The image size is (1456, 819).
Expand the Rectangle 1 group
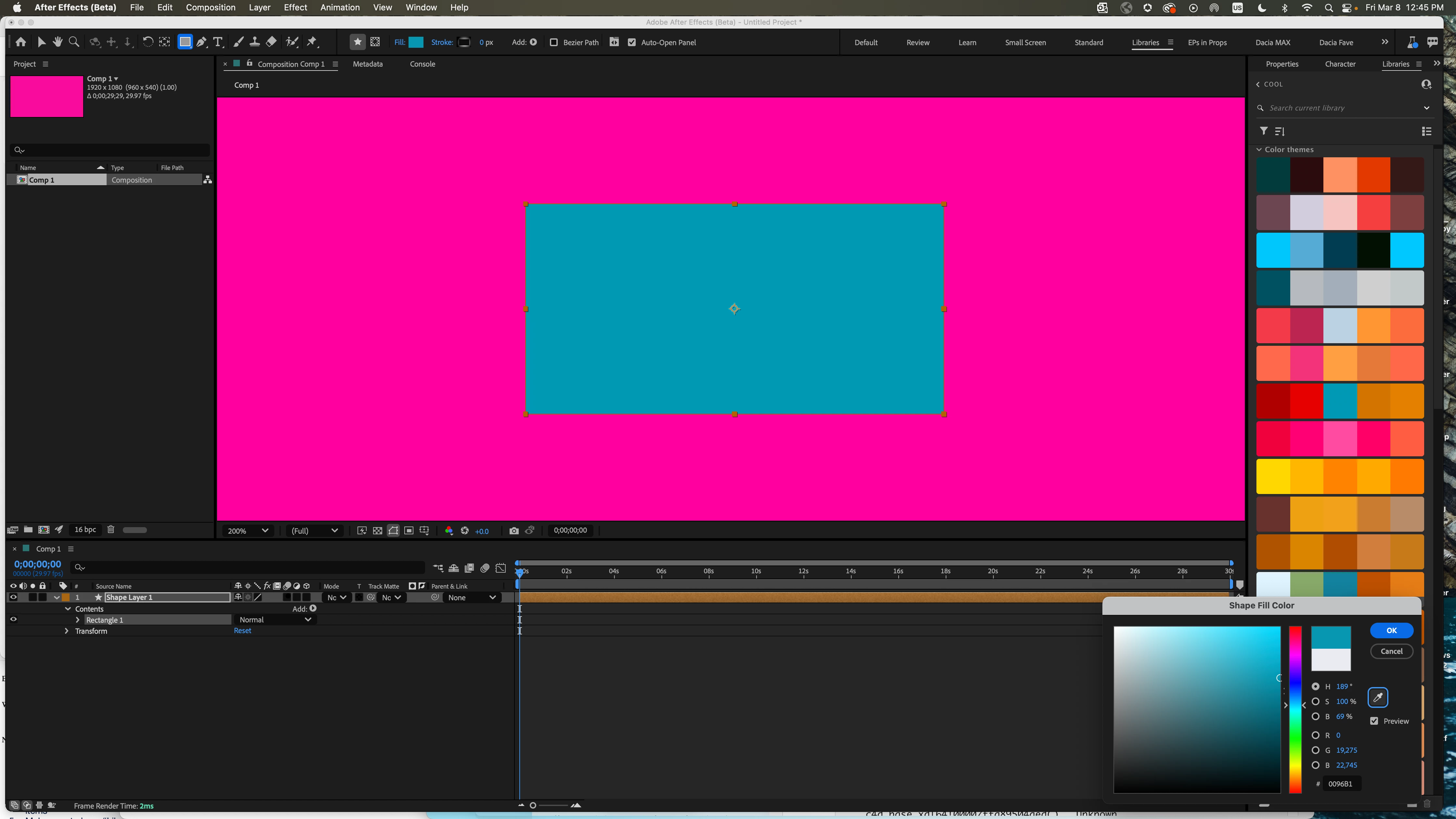click(x=77, y=620)
